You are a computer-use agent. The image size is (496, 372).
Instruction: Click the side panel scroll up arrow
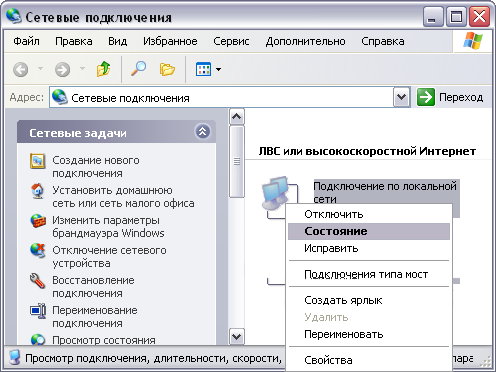[x=237, y=116]
